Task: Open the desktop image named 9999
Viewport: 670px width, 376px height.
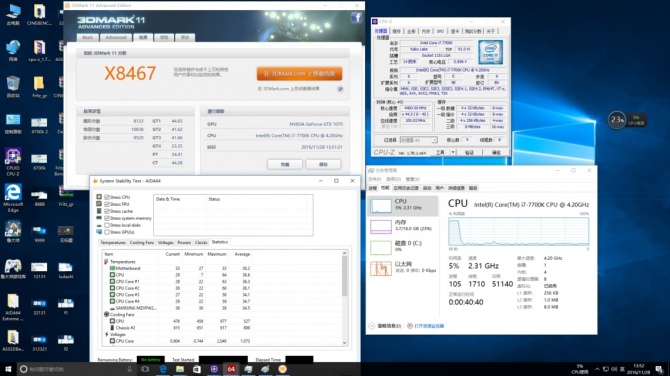Action: (x=39, y=234)
